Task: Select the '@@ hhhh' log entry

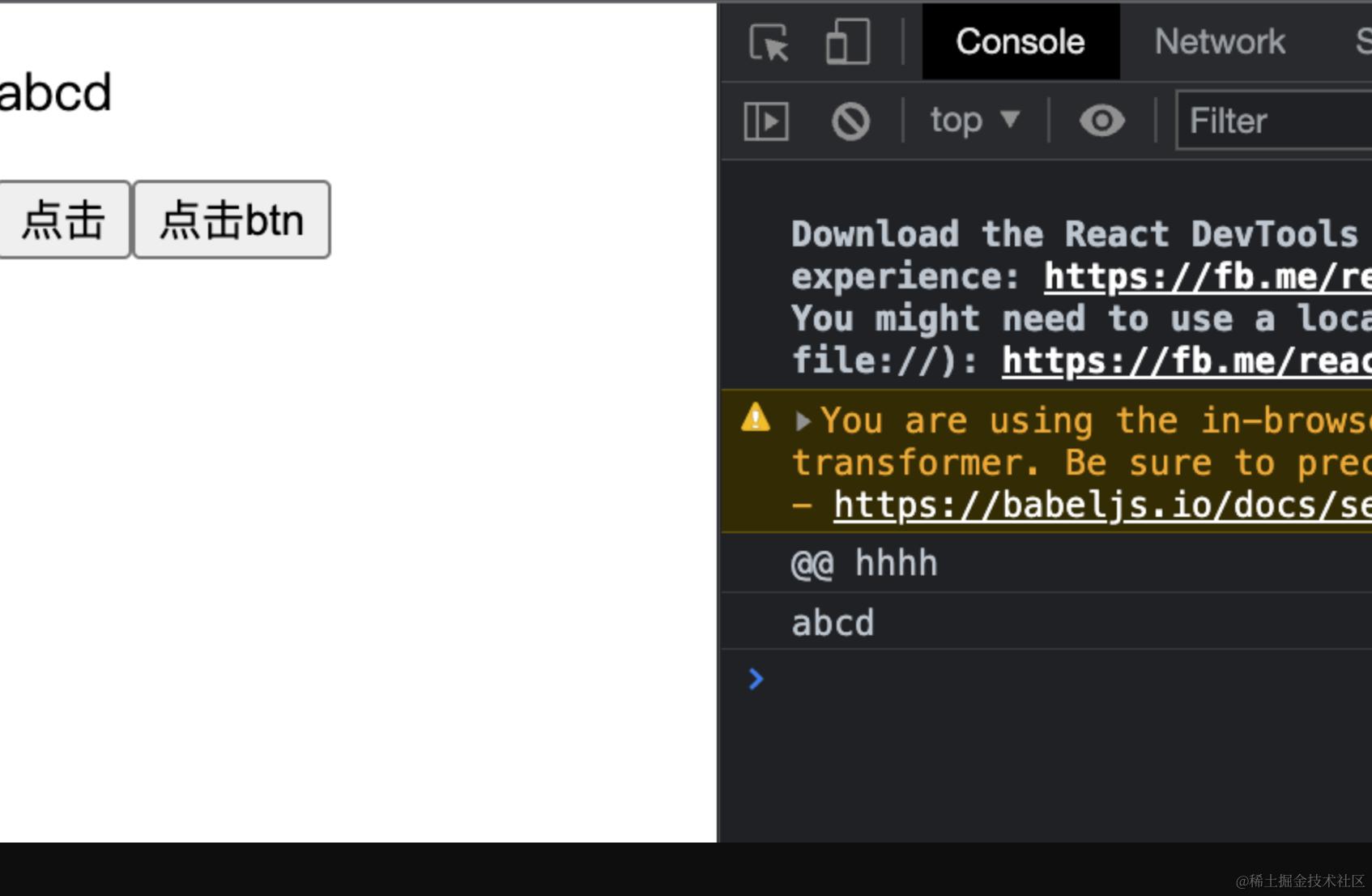Action: [x=1046, y=563]
